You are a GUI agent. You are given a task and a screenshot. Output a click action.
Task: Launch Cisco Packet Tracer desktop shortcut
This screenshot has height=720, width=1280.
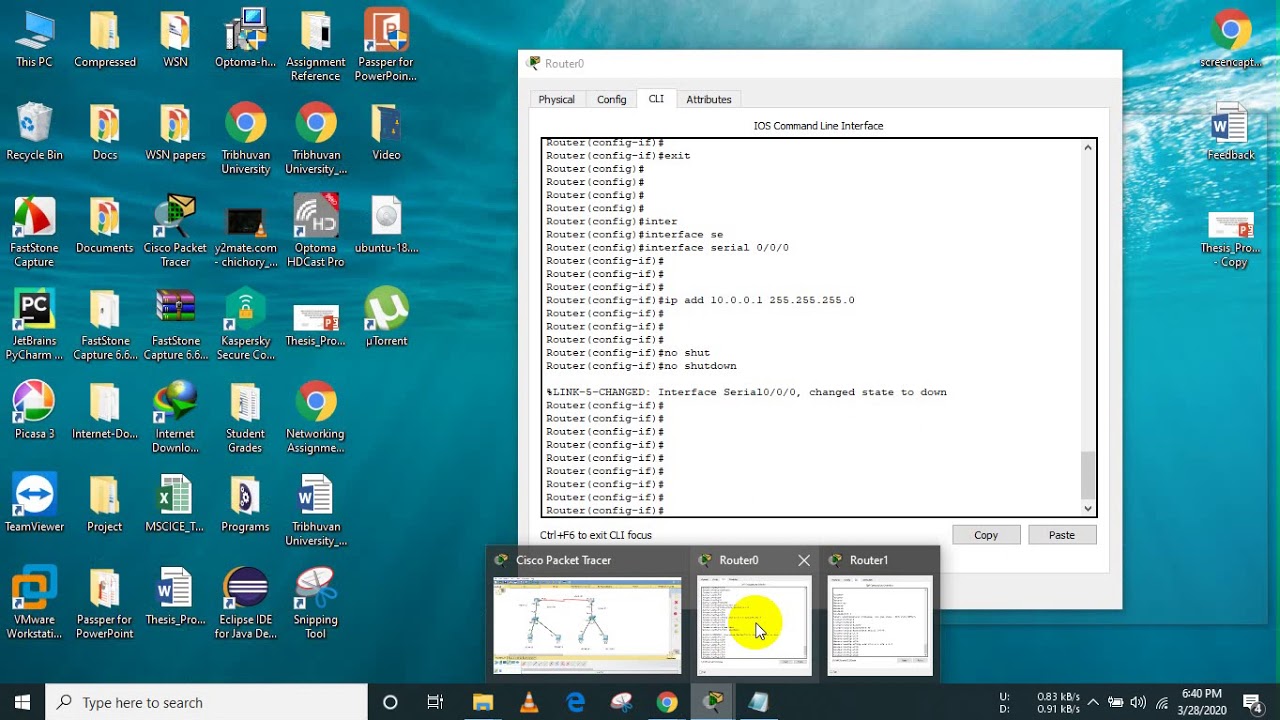[x=175, y=232]
